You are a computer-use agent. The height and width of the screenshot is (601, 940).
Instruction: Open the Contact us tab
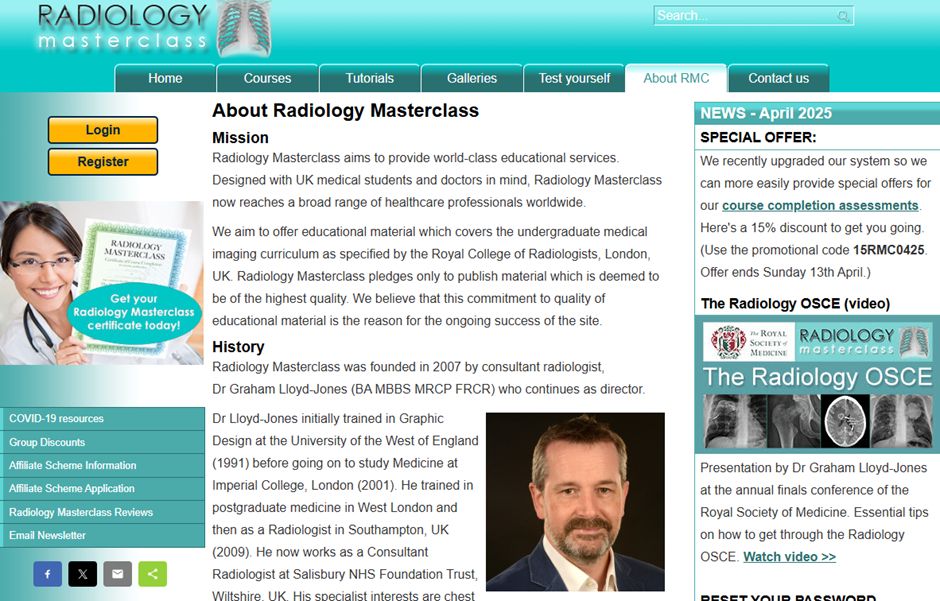click(779, 78)
